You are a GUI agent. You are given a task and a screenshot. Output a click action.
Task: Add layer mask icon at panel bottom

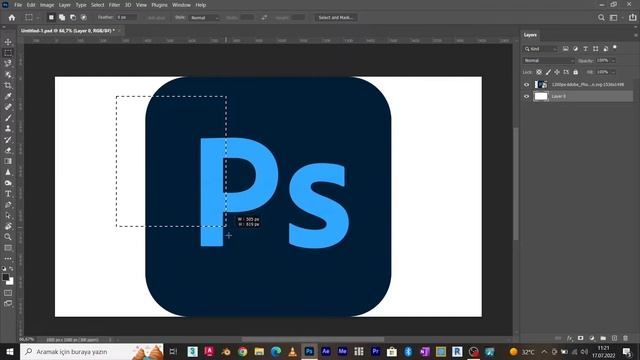click(x=580, y=338)
